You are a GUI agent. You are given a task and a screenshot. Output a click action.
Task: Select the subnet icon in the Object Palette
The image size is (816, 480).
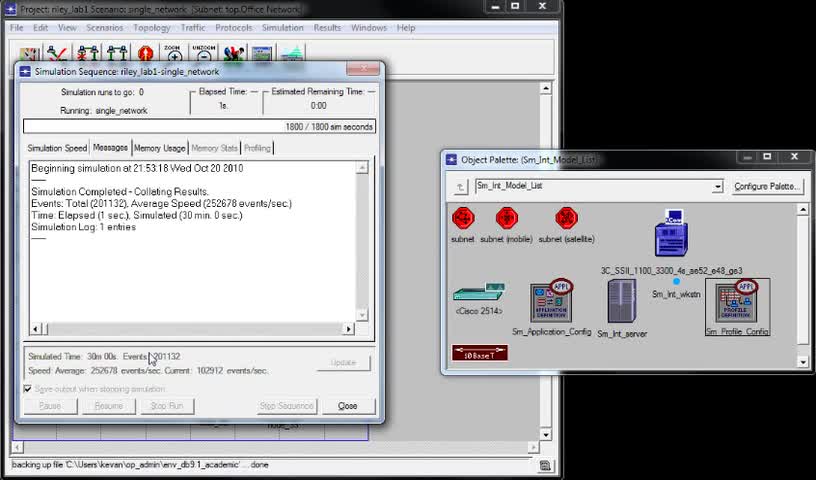tap(463, 218)
